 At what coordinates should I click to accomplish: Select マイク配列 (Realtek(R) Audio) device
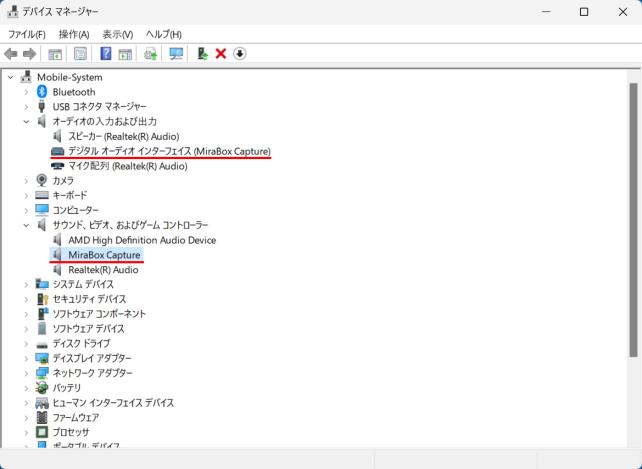(x=127, y=166)
